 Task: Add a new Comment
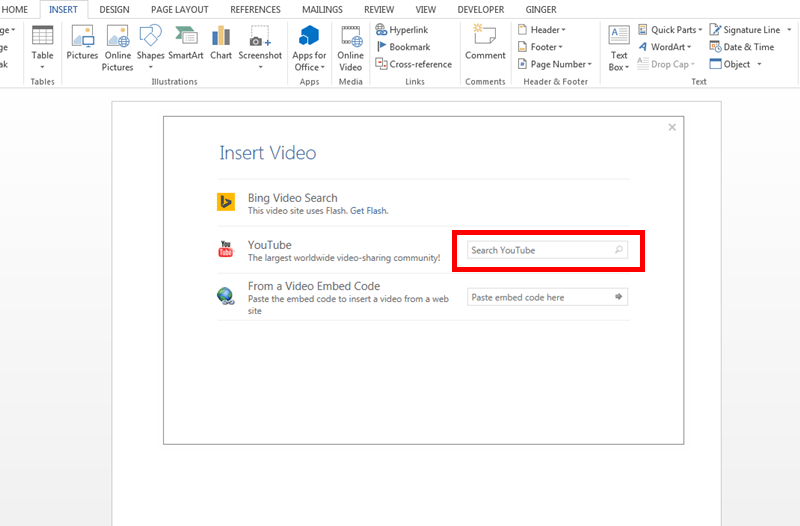485,43
